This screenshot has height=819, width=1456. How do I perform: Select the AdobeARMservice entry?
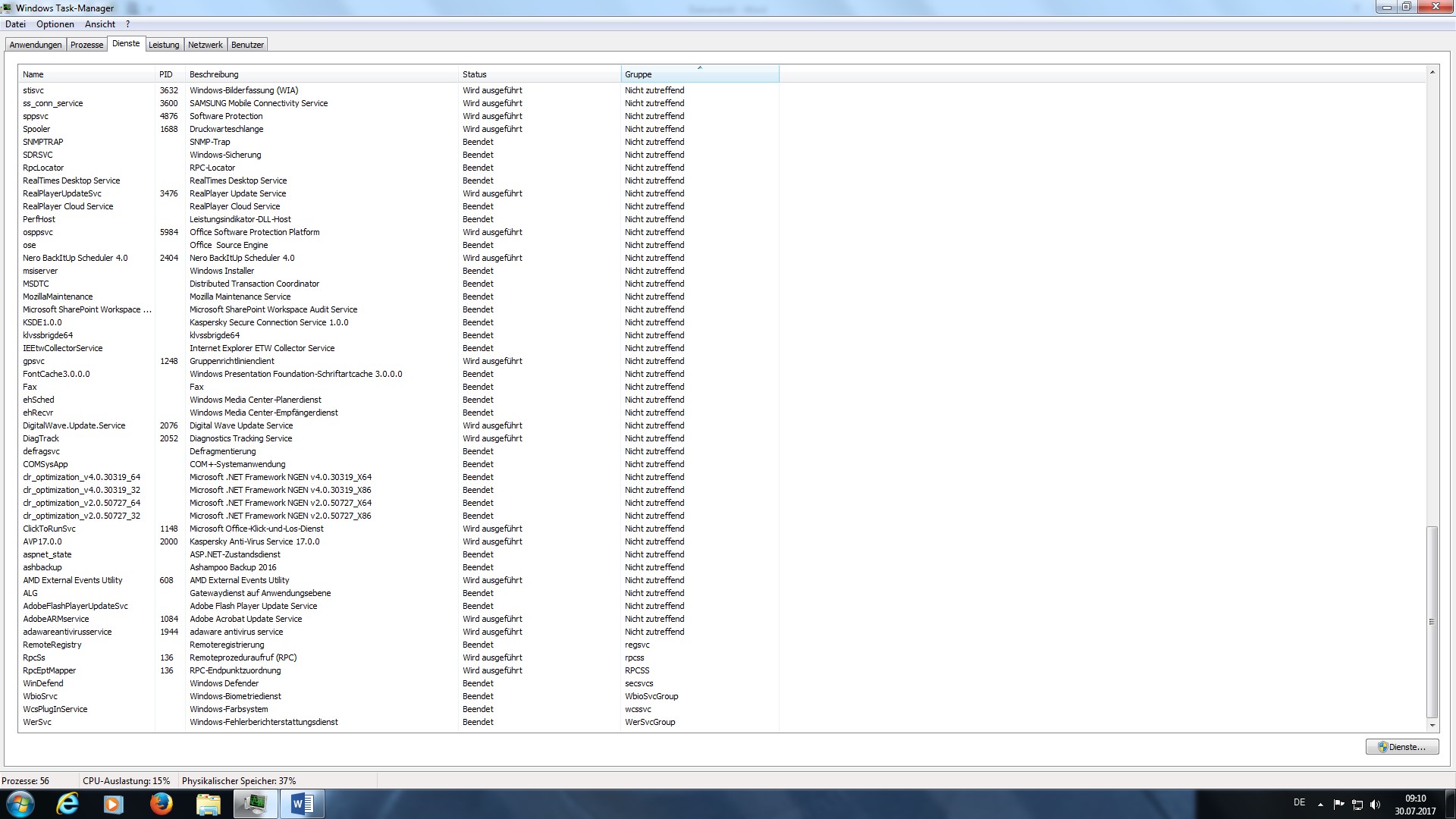click(x=398, y=619)
